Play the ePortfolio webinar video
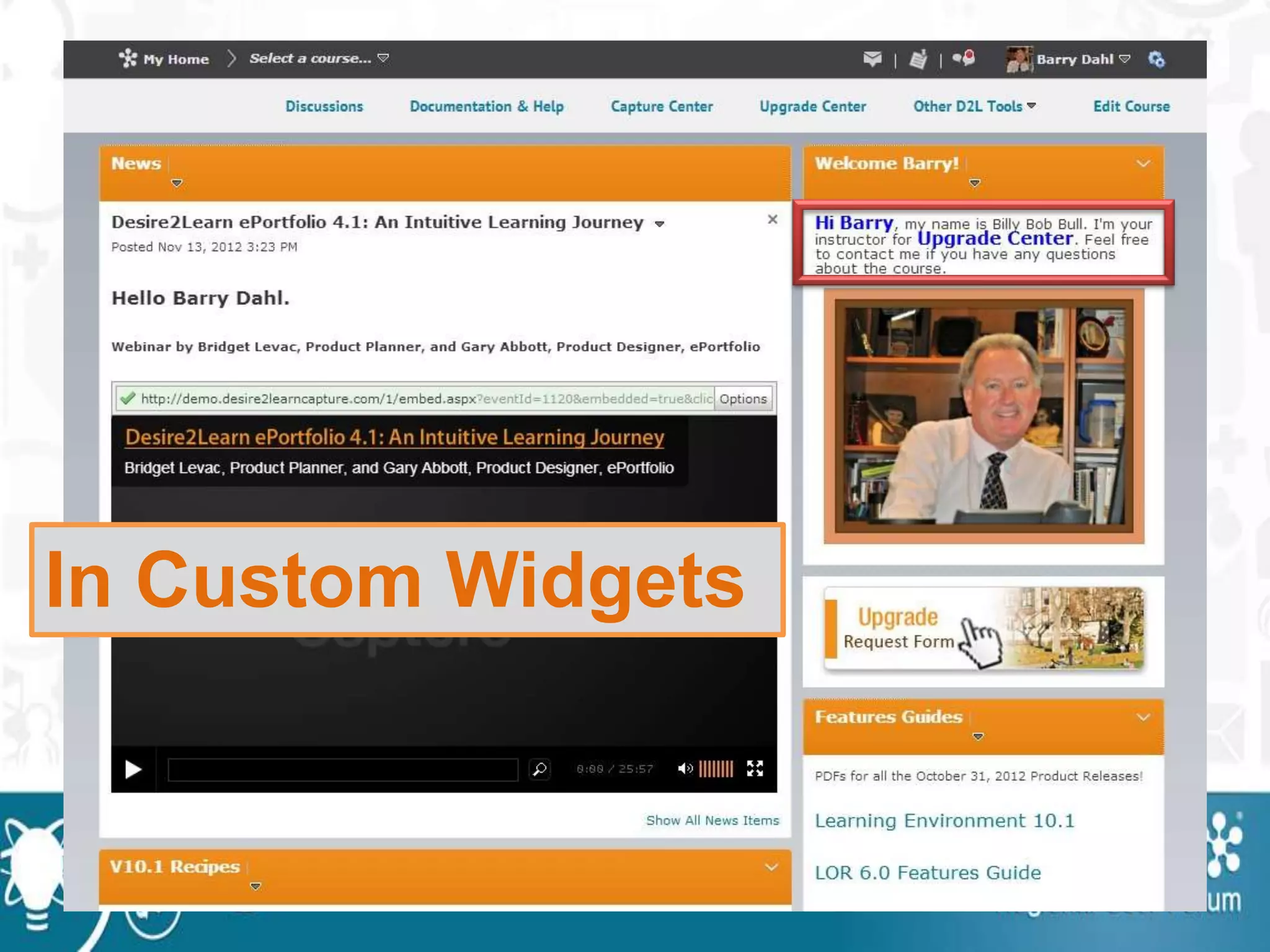This screenshot has height=952, width=1270. click(x=133, y=769)
